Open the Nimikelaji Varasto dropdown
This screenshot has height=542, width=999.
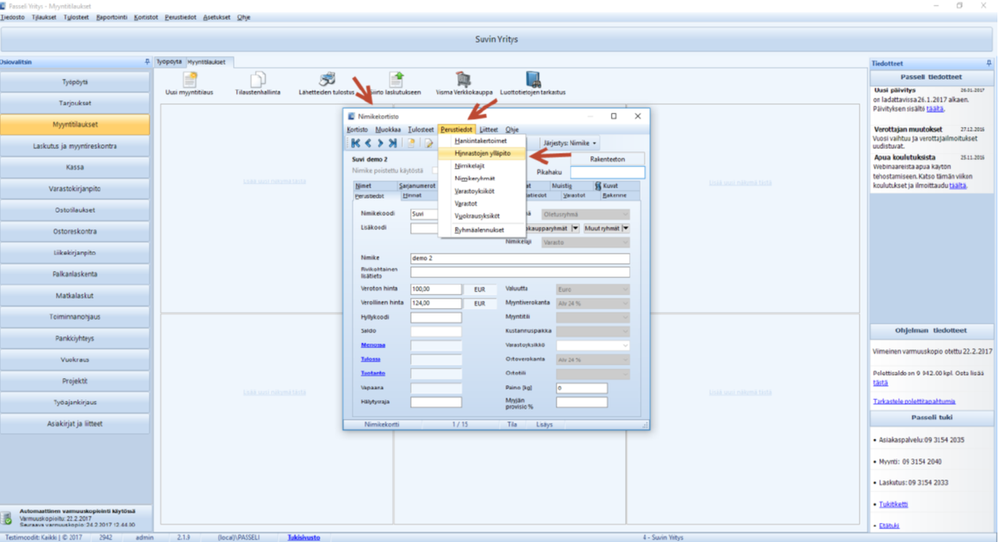coord(586,242)
